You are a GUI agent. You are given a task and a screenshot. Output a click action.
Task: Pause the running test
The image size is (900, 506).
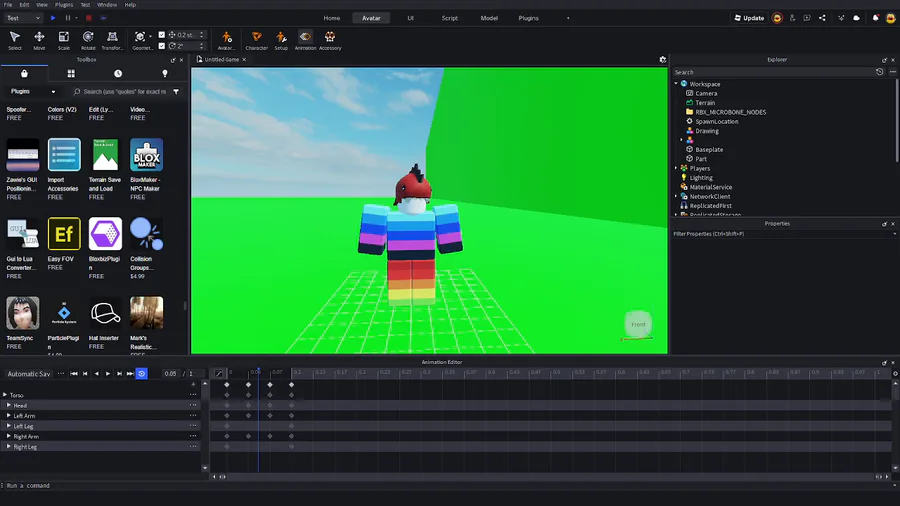68,18
